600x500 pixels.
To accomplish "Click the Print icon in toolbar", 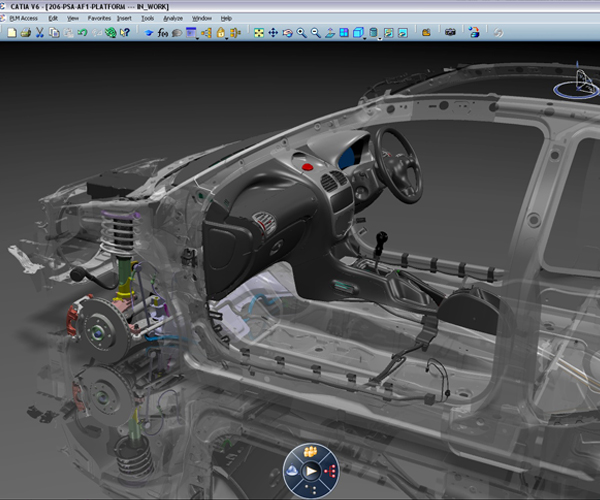I will pyautogui.click(x=26, y=33).
